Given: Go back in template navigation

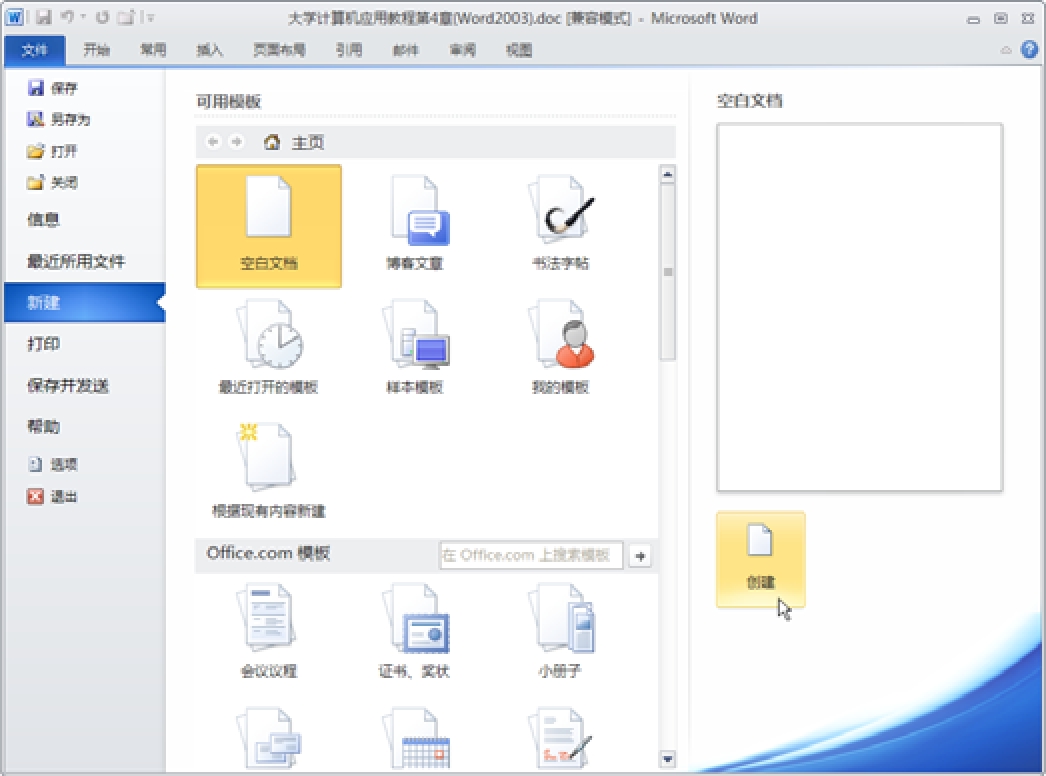Looking at the screenshot, I should [213, 141].
